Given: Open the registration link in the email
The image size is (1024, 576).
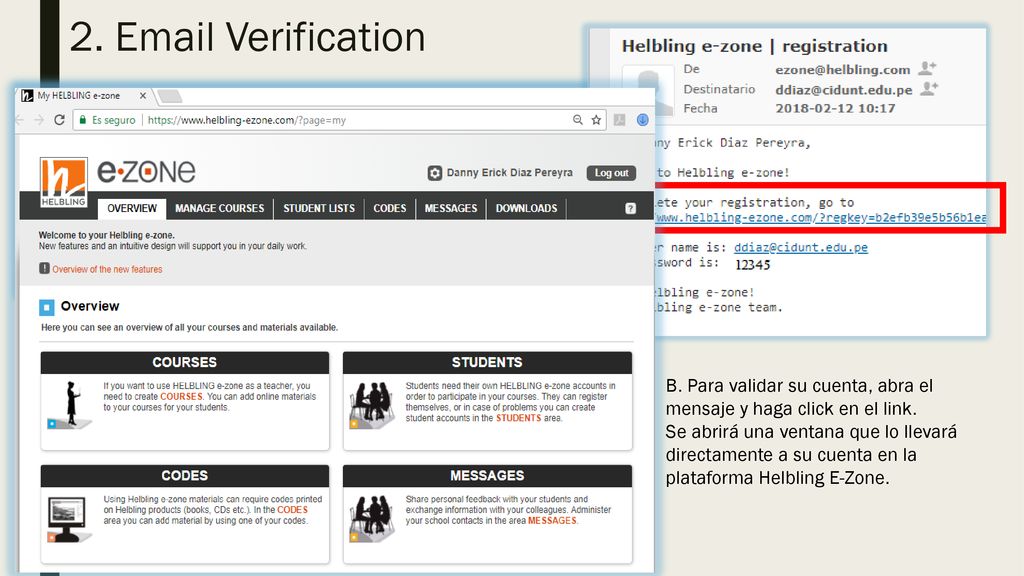Looking at the screenshot, I should [821, 217].
